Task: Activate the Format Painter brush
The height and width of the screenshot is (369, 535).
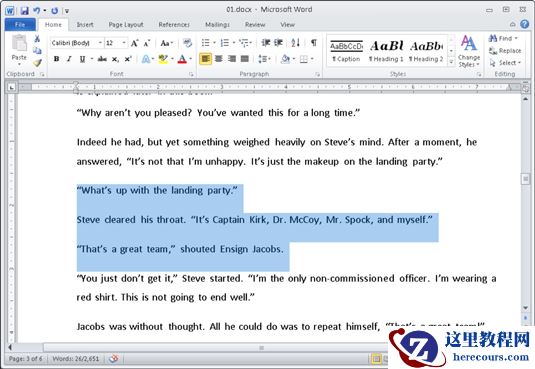Action: click(x=37, y=63)
